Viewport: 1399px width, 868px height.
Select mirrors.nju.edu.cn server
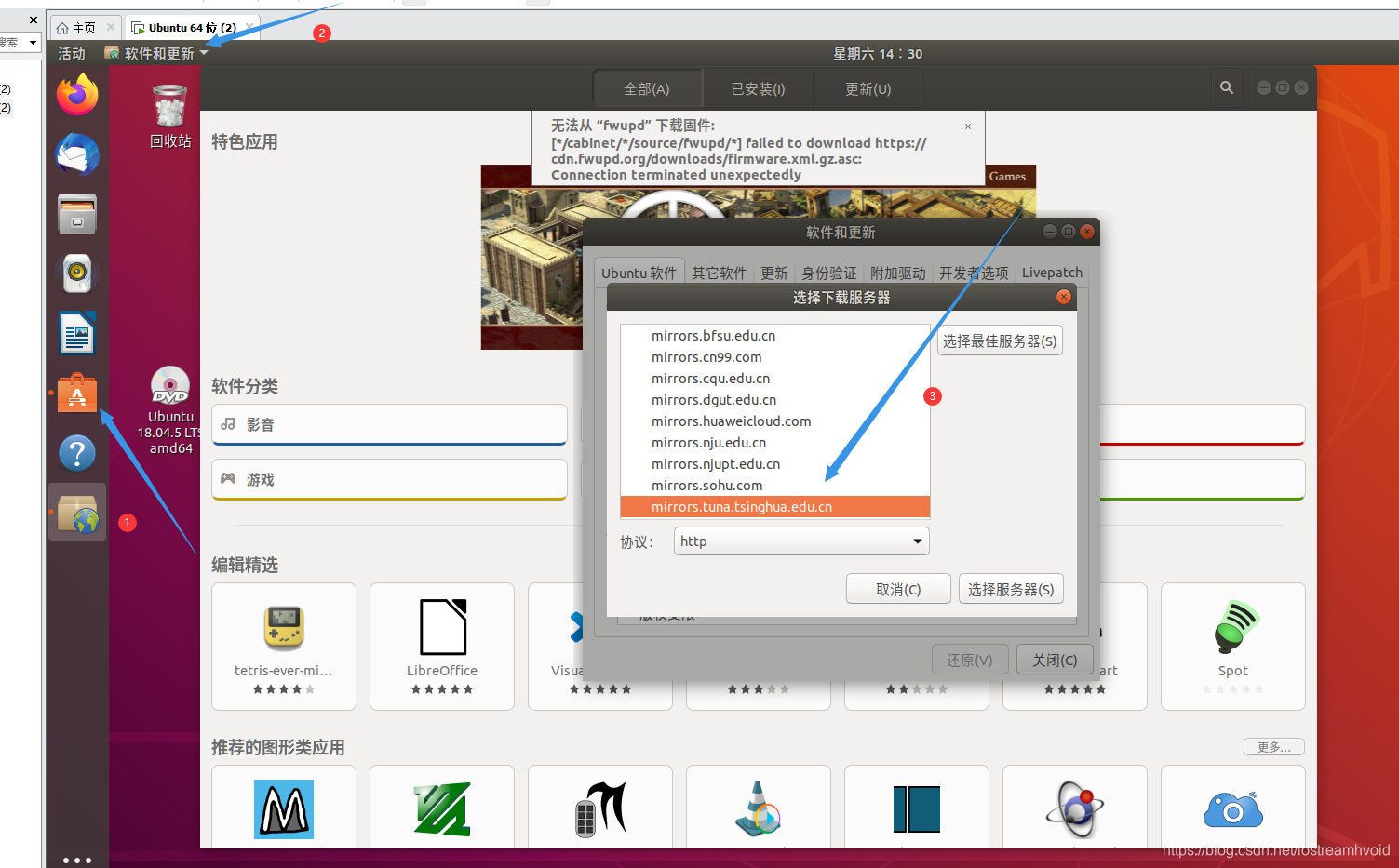775,443
